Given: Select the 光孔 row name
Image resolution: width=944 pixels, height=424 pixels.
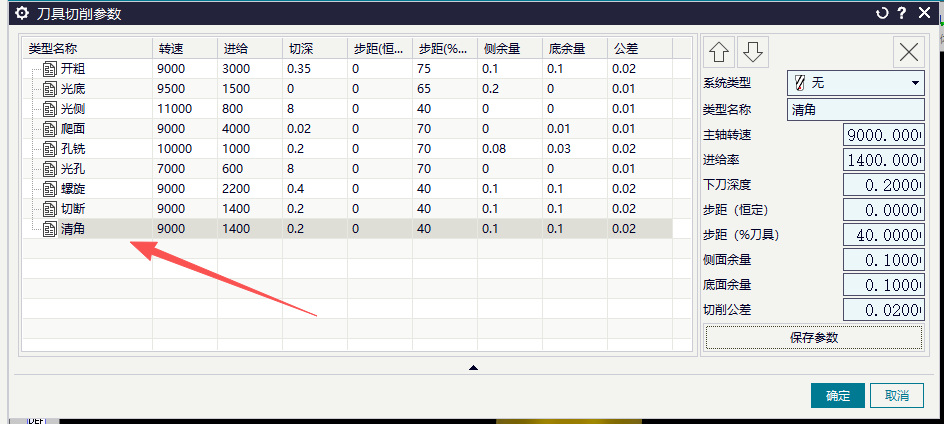Looking at the screenshot, I should 73,169.
